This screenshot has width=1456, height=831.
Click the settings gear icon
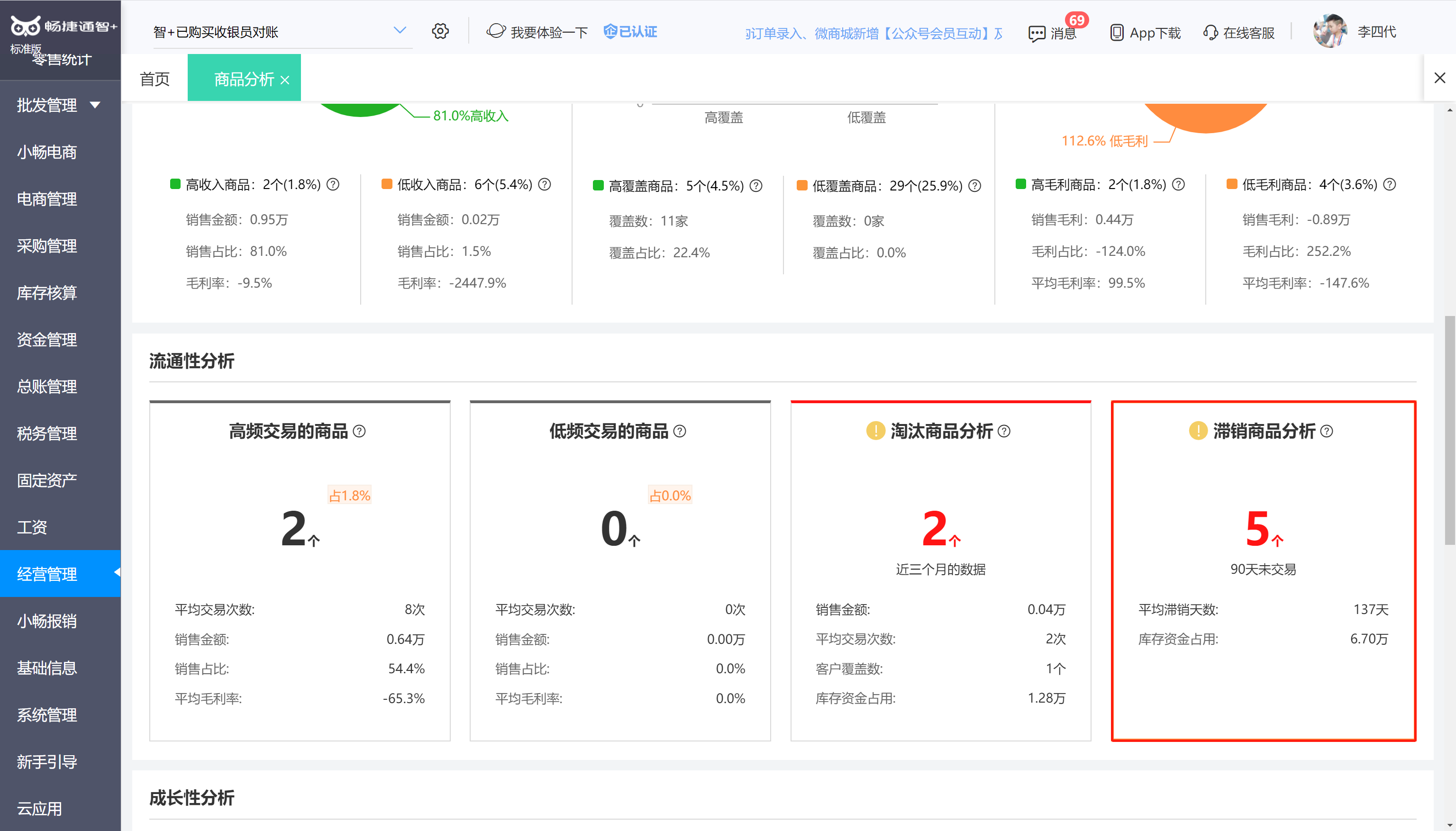pos(440,31)
